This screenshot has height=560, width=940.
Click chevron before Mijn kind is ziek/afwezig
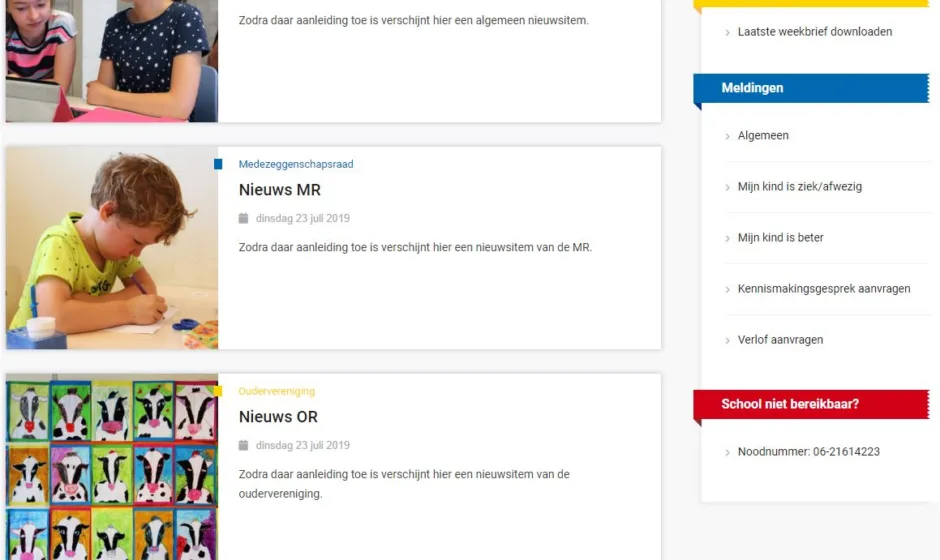pyautogui.click(x=727, y=187)
